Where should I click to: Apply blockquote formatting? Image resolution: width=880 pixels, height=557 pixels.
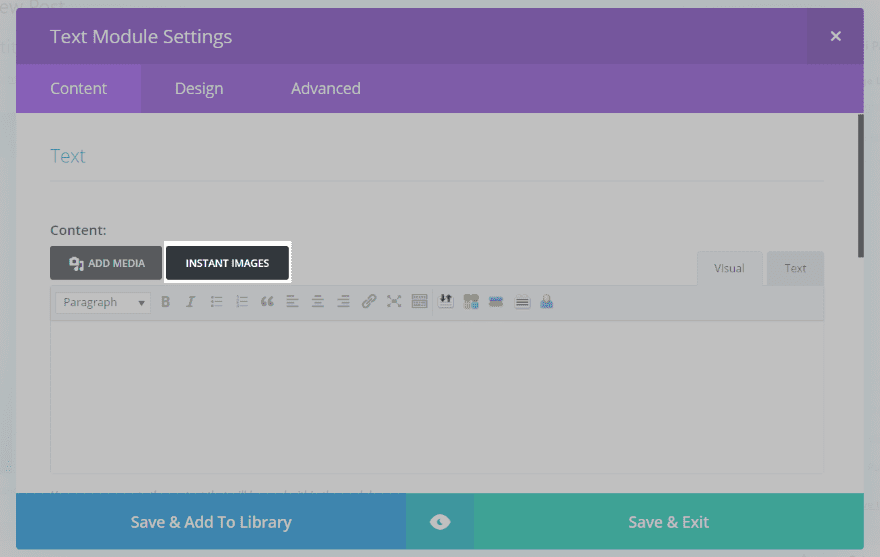point(267,302)
